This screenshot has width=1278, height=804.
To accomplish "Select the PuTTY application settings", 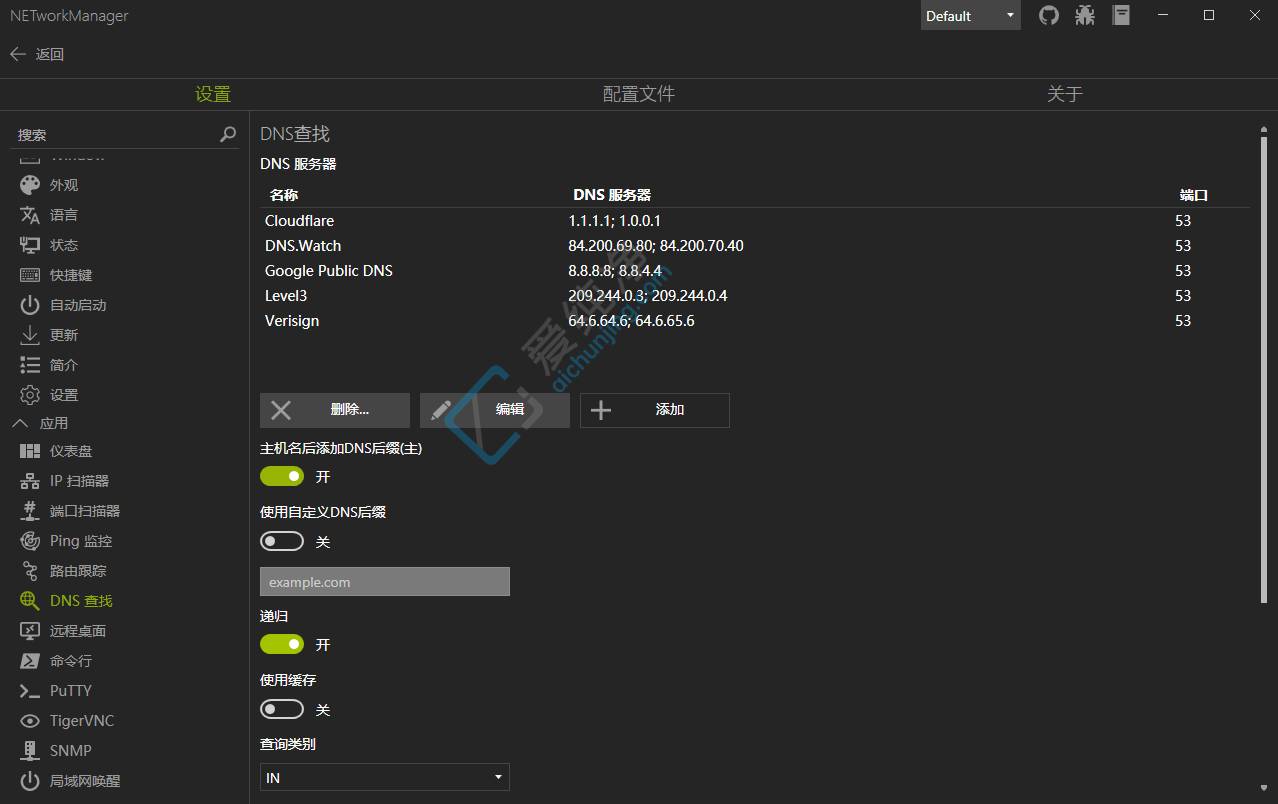I will click(x=70, y=691).
